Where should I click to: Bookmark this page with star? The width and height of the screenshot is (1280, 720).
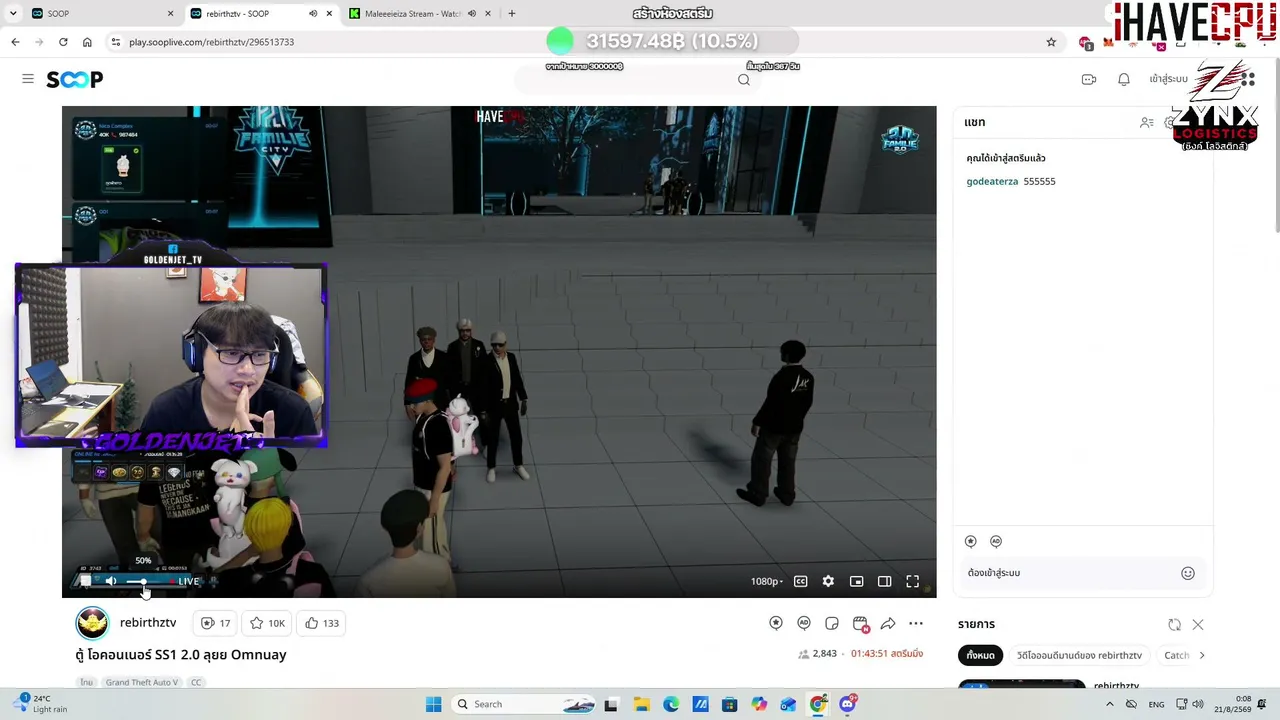click(1051, 42)
